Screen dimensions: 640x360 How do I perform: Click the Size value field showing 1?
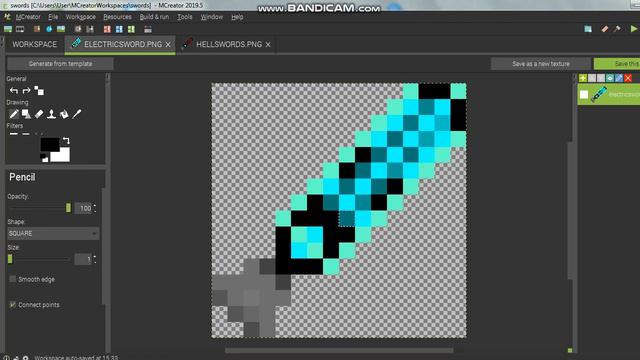[84, 259]
